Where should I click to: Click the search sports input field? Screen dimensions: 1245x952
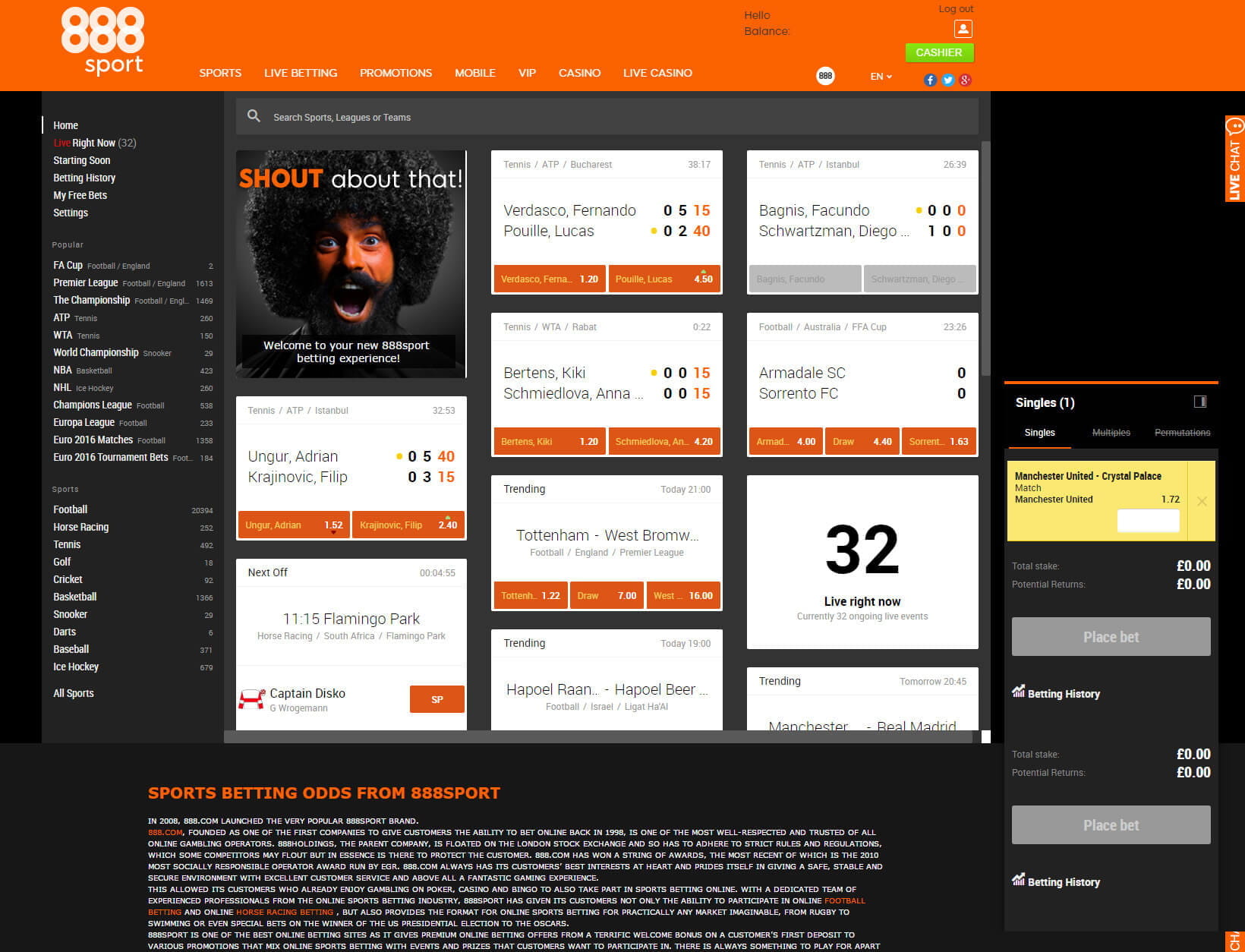point(607,117)
